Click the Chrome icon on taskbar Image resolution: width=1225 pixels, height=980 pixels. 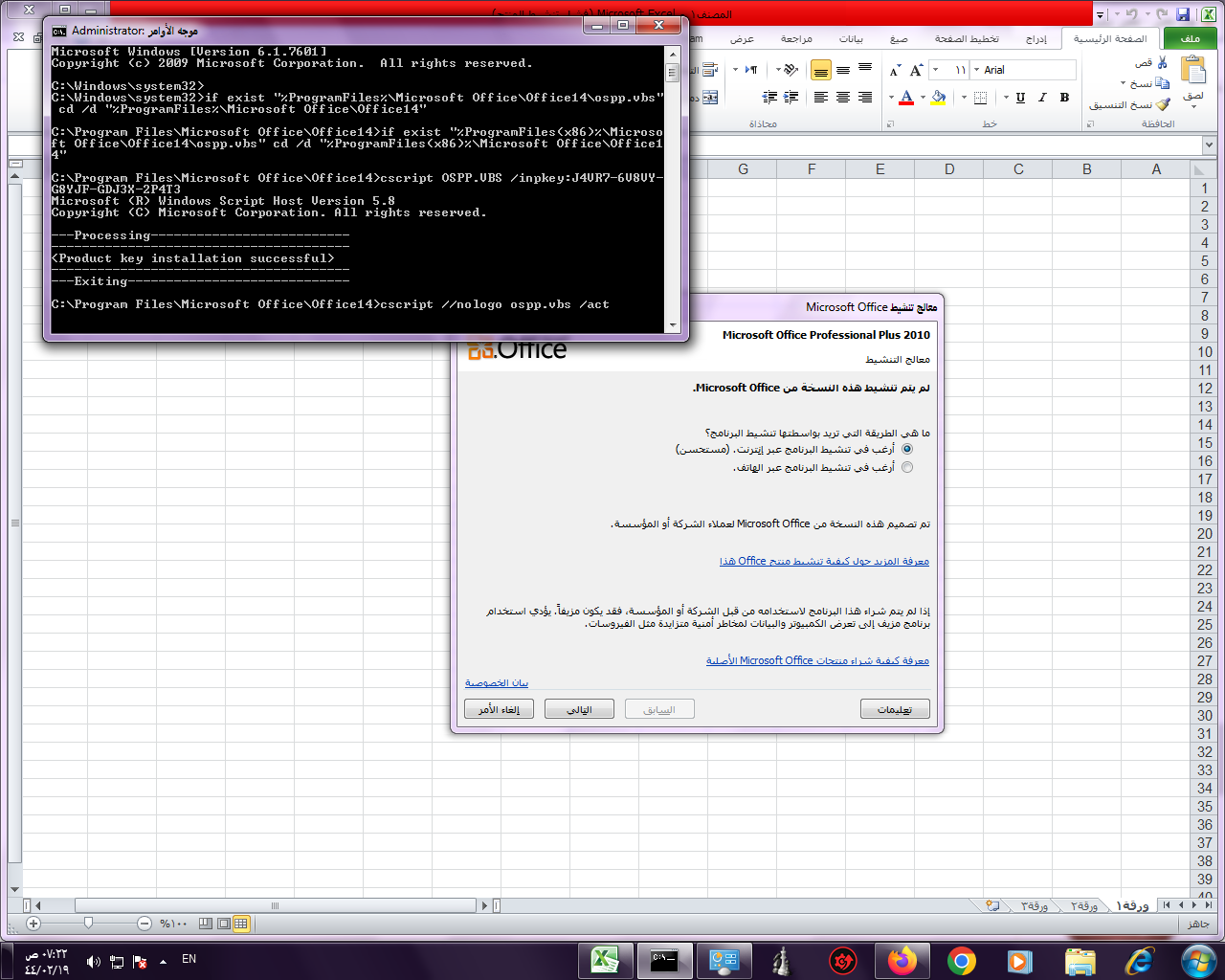click(x=962, y=960)
